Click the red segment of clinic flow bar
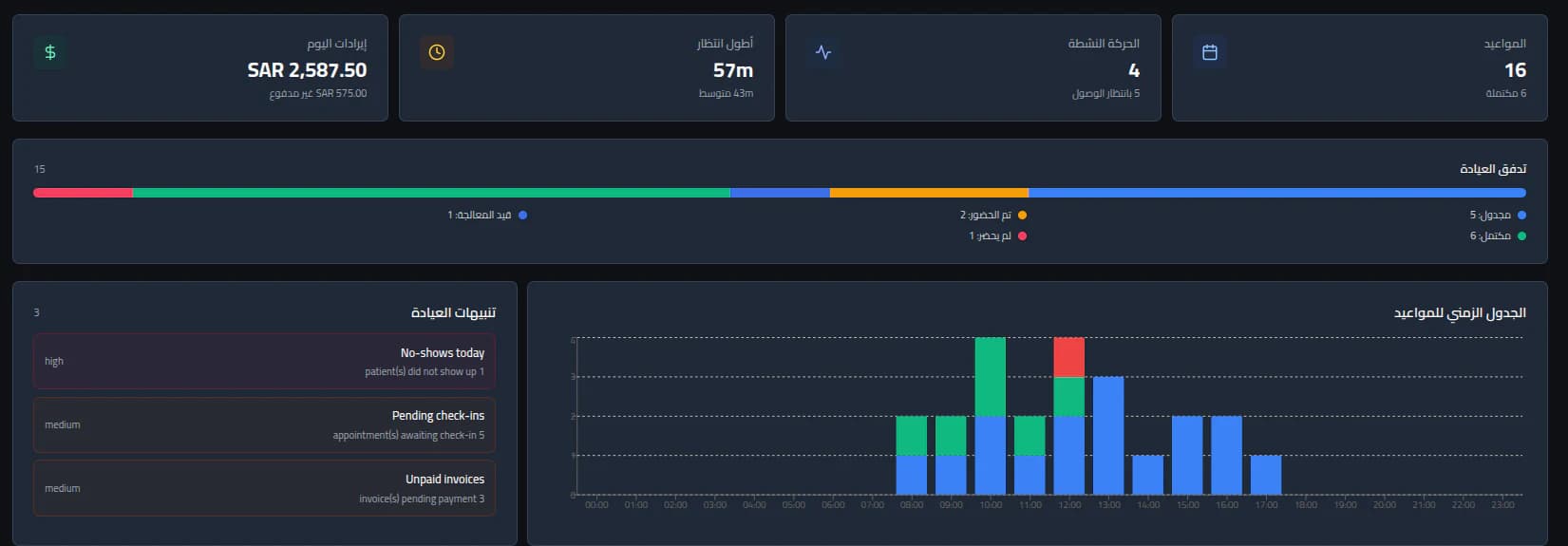This screenshot has height=546, width=1568. [84, 193]
